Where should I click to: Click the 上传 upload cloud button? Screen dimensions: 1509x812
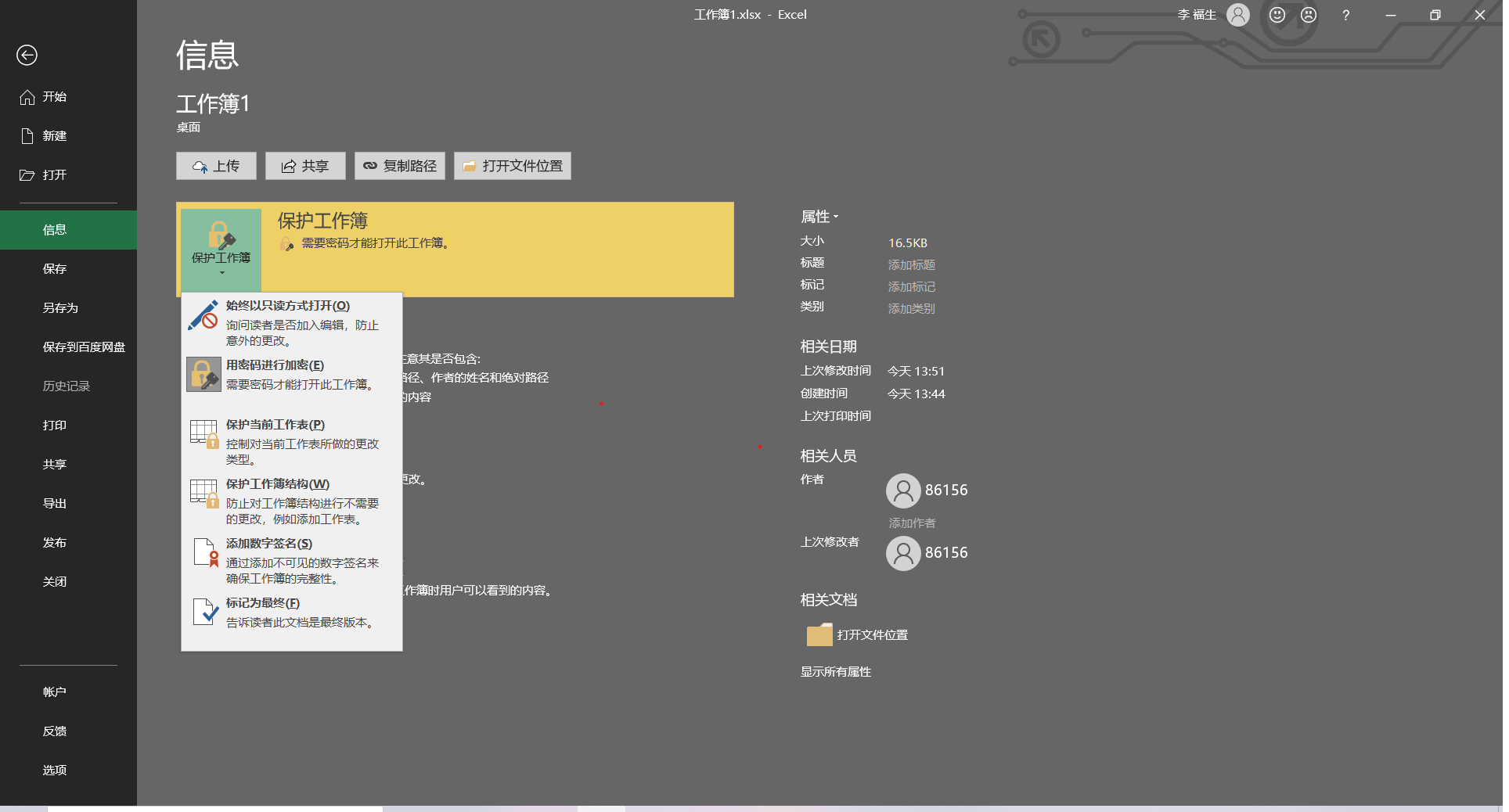click(216, 166)
